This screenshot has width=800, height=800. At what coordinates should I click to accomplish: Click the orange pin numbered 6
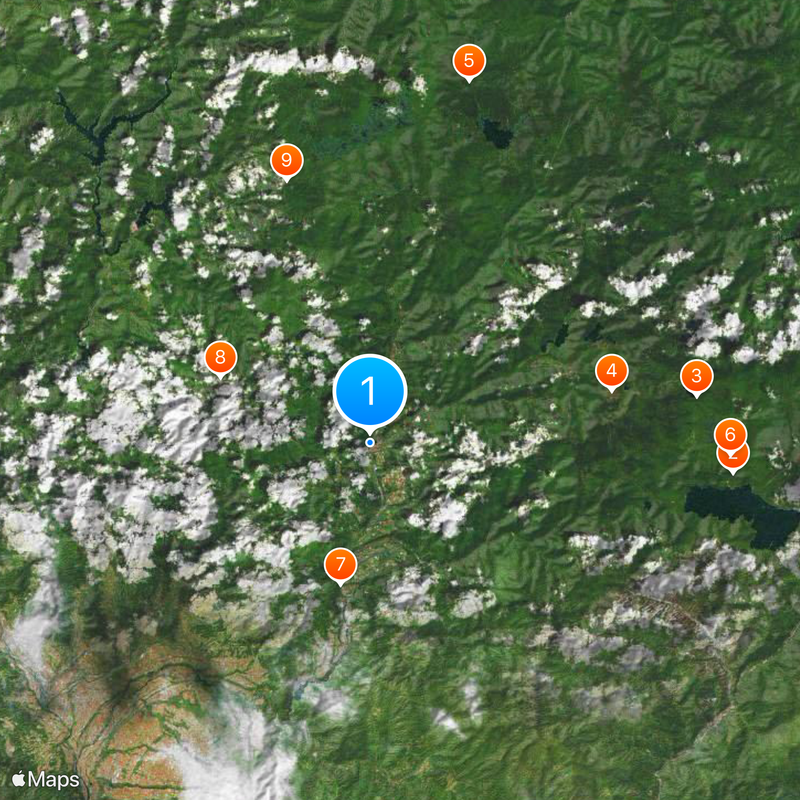tap(730, 435)
